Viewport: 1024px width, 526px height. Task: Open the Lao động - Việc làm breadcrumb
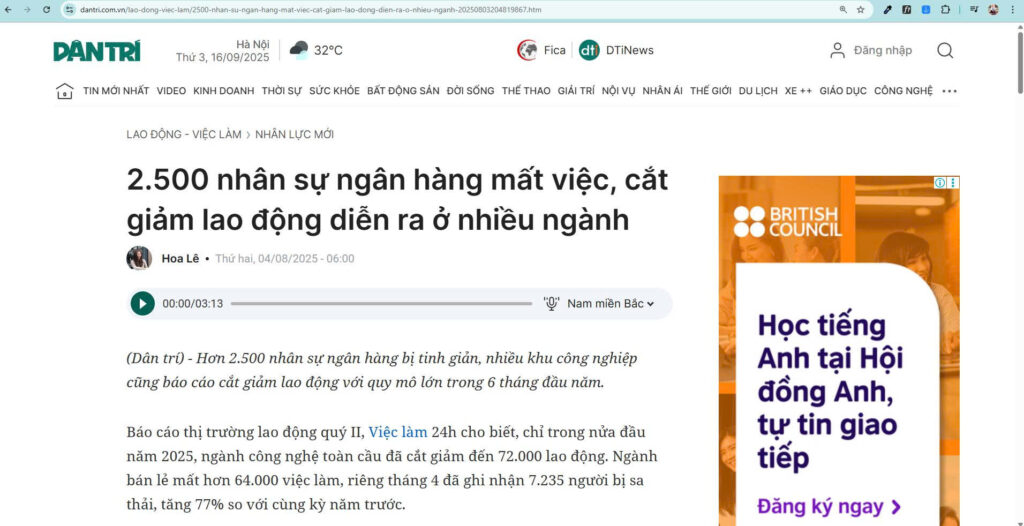point(184,134)
